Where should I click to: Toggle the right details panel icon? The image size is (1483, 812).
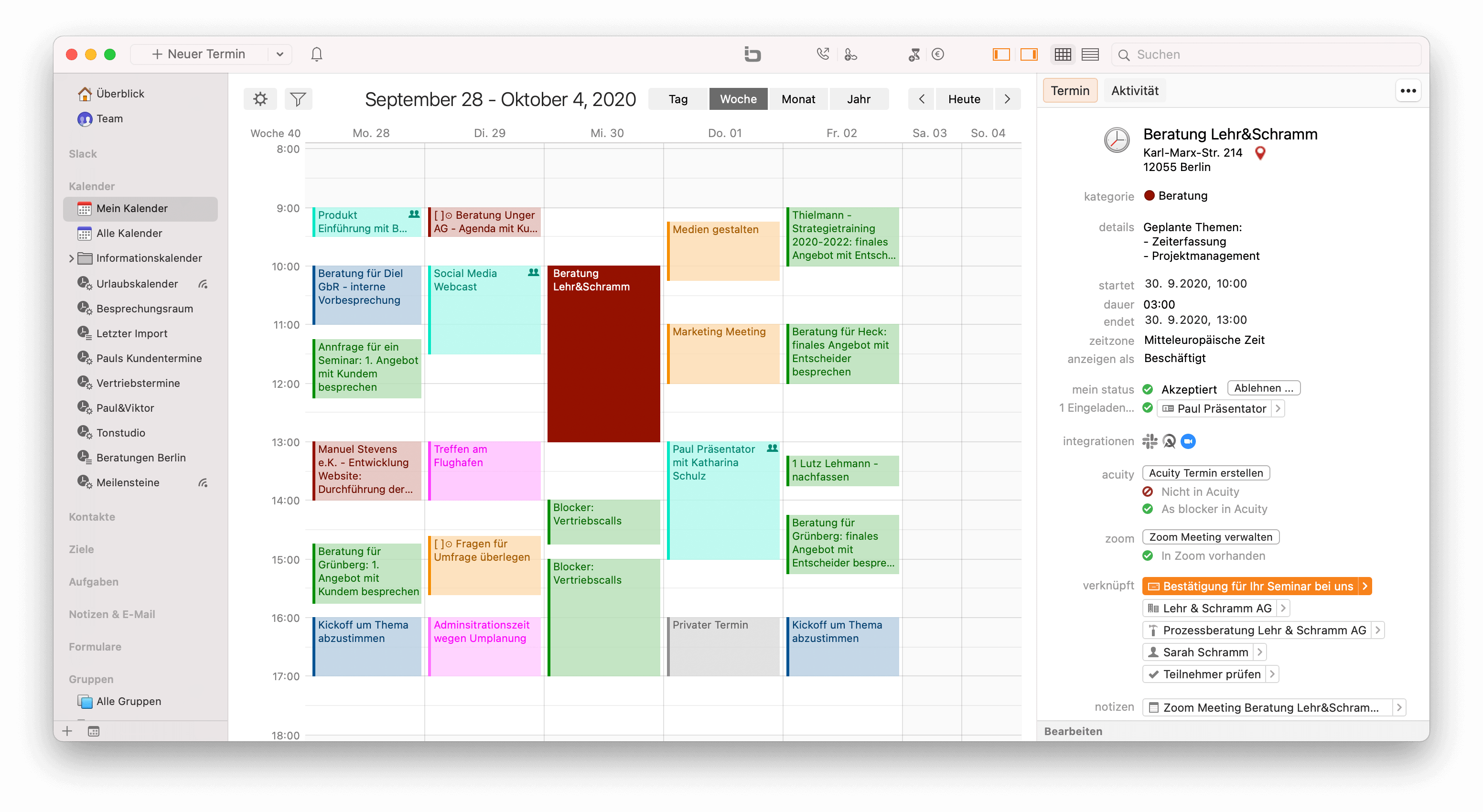1029,54
